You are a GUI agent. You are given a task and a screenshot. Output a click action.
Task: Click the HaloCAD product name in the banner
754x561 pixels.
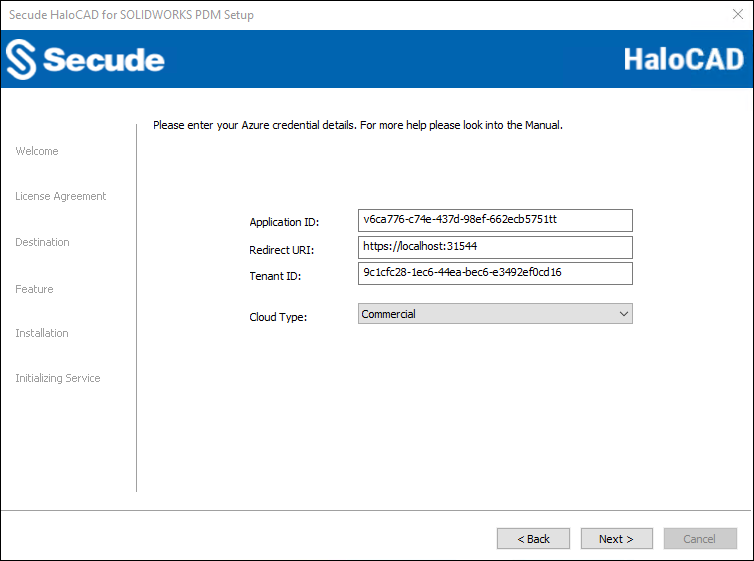coord(684,59)
